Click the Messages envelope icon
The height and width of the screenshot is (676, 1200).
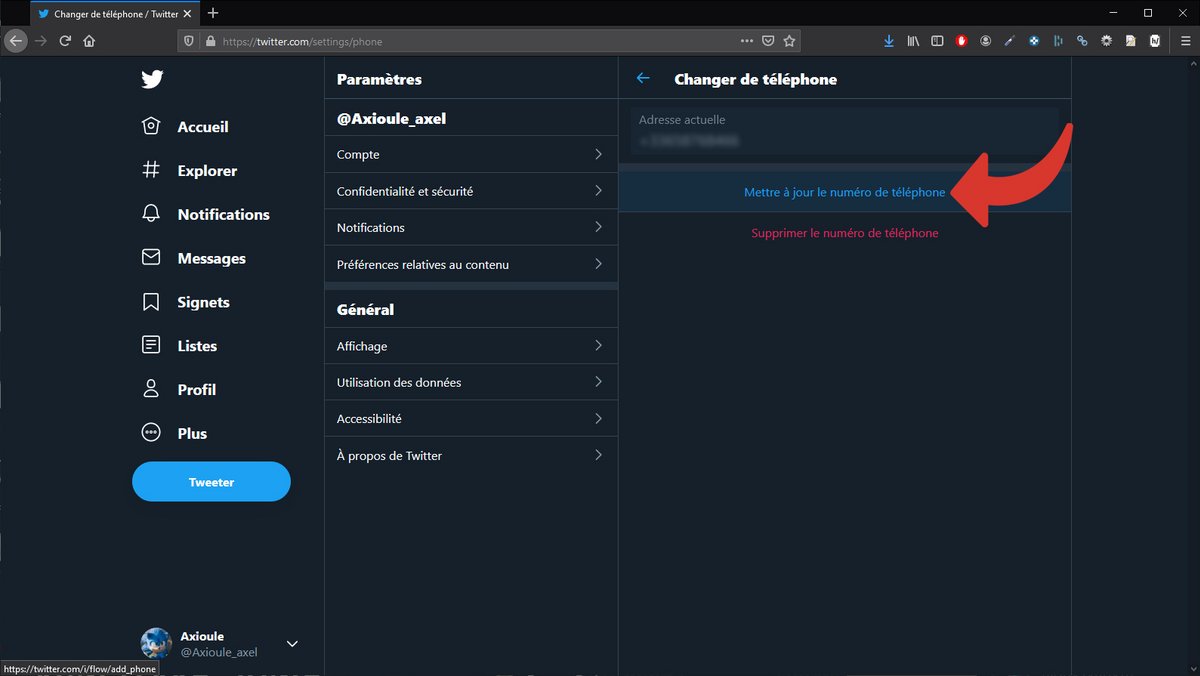click(151, 258)
